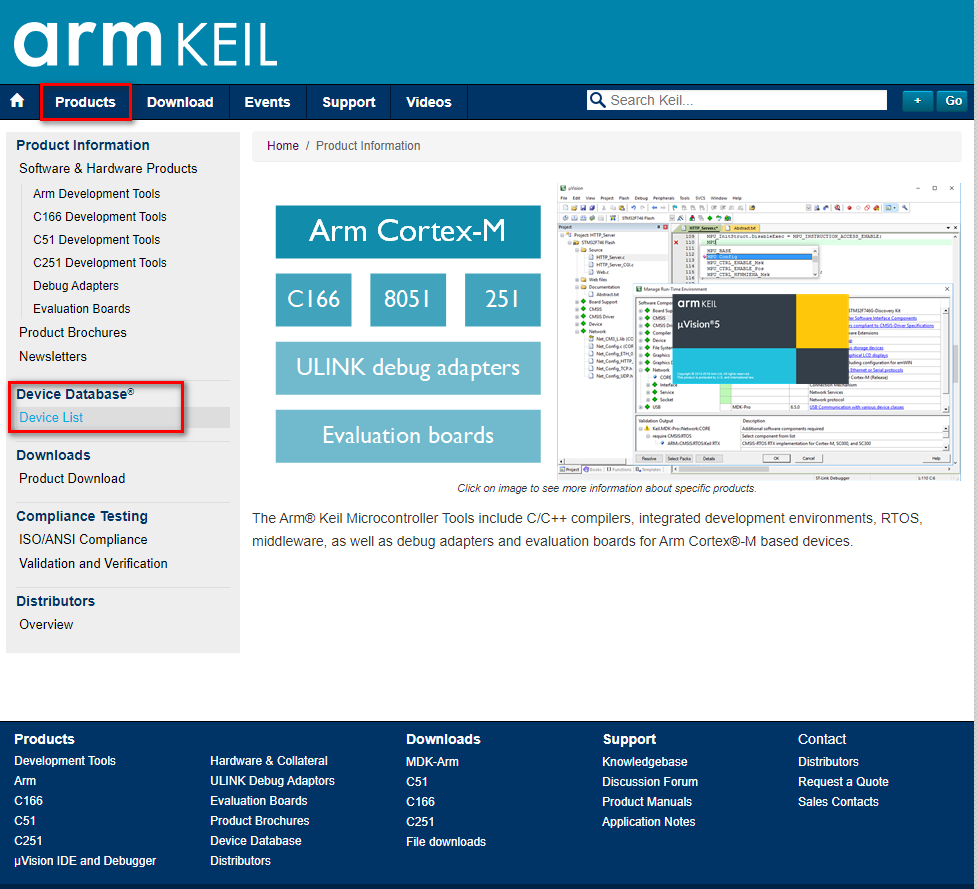Open footer C251 link under Products
977x889 pixels.
[x=28, y=841]
